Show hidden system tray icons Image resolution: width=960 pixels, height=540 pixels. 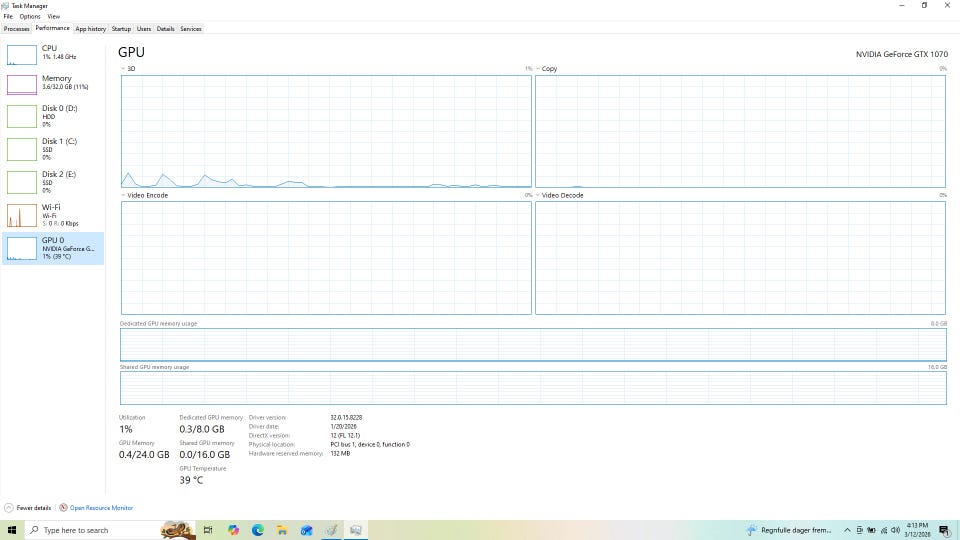point(847,530)
